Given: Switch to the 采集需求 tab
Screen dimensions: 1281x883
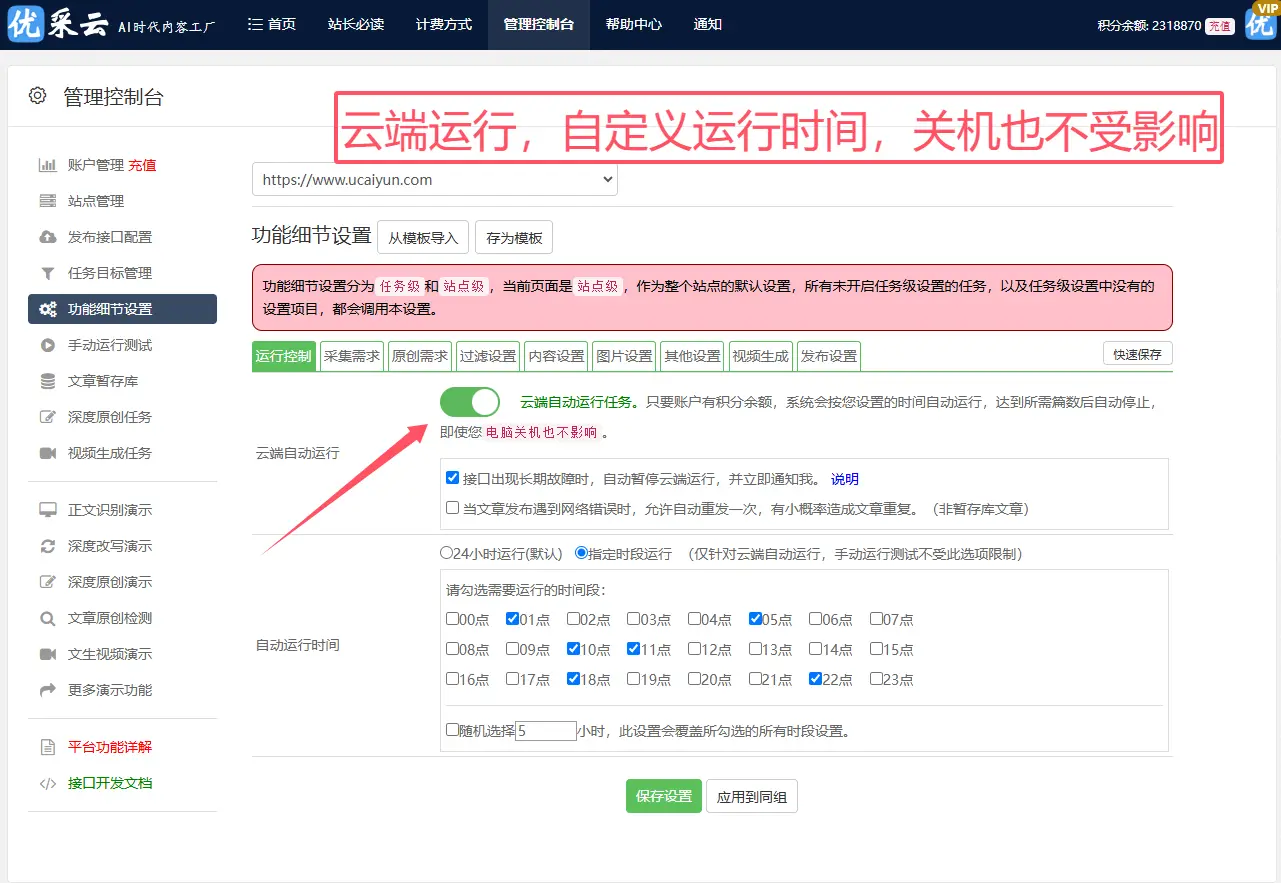Looking at the screenshot, I should [x=352, y=356].
